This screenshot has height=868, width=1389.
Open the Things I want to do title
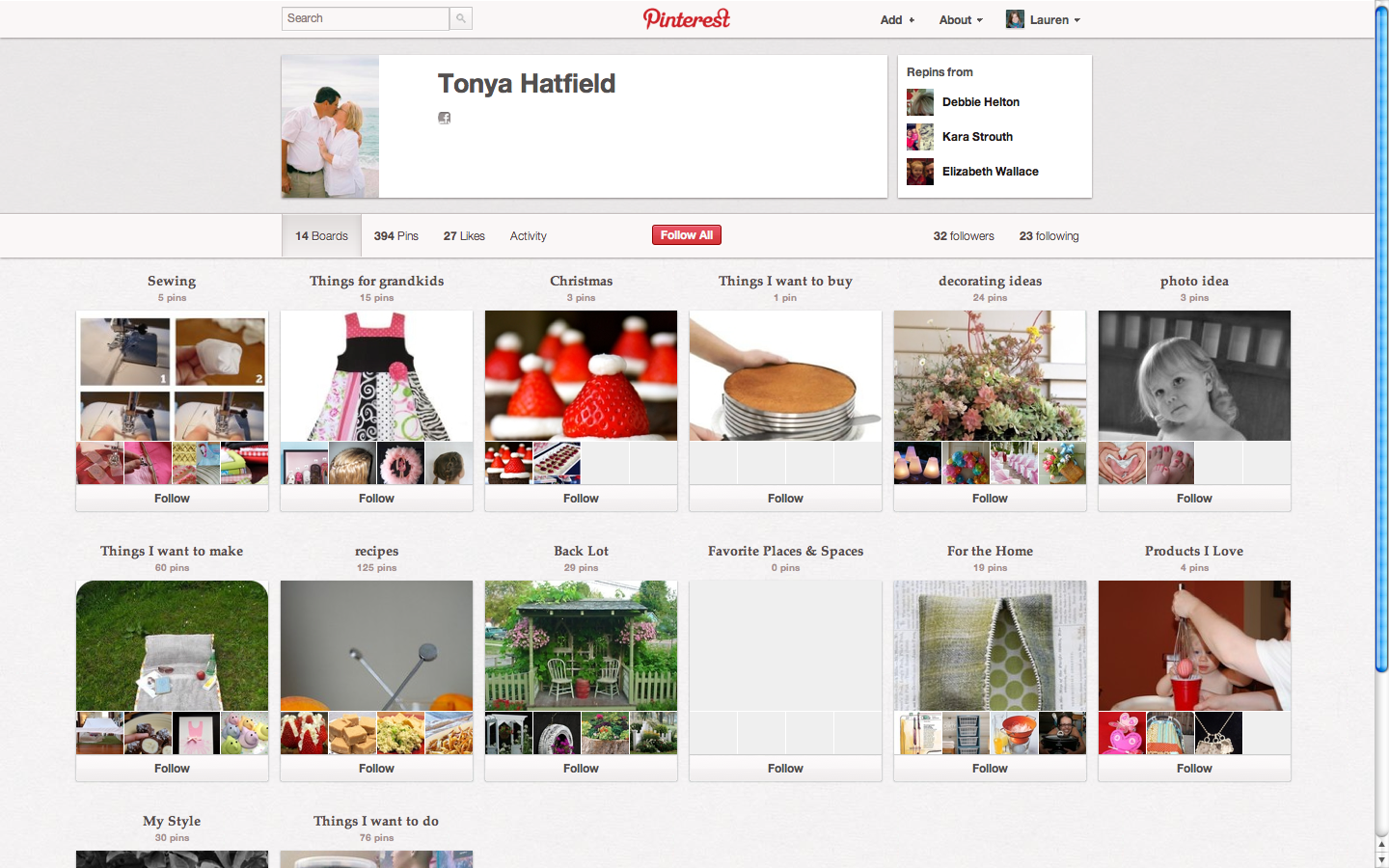(x=376, y=821)
